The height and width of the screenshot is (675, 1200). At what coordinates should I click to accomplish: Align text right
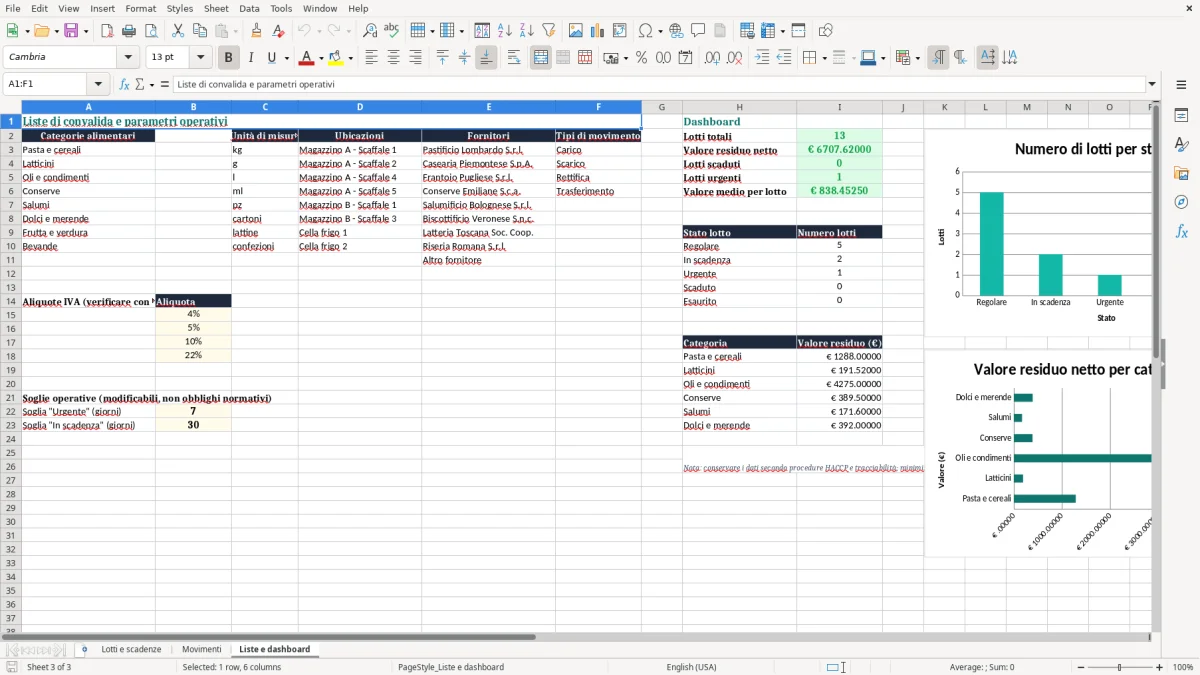pyautogui.click(x=415, y=58)
